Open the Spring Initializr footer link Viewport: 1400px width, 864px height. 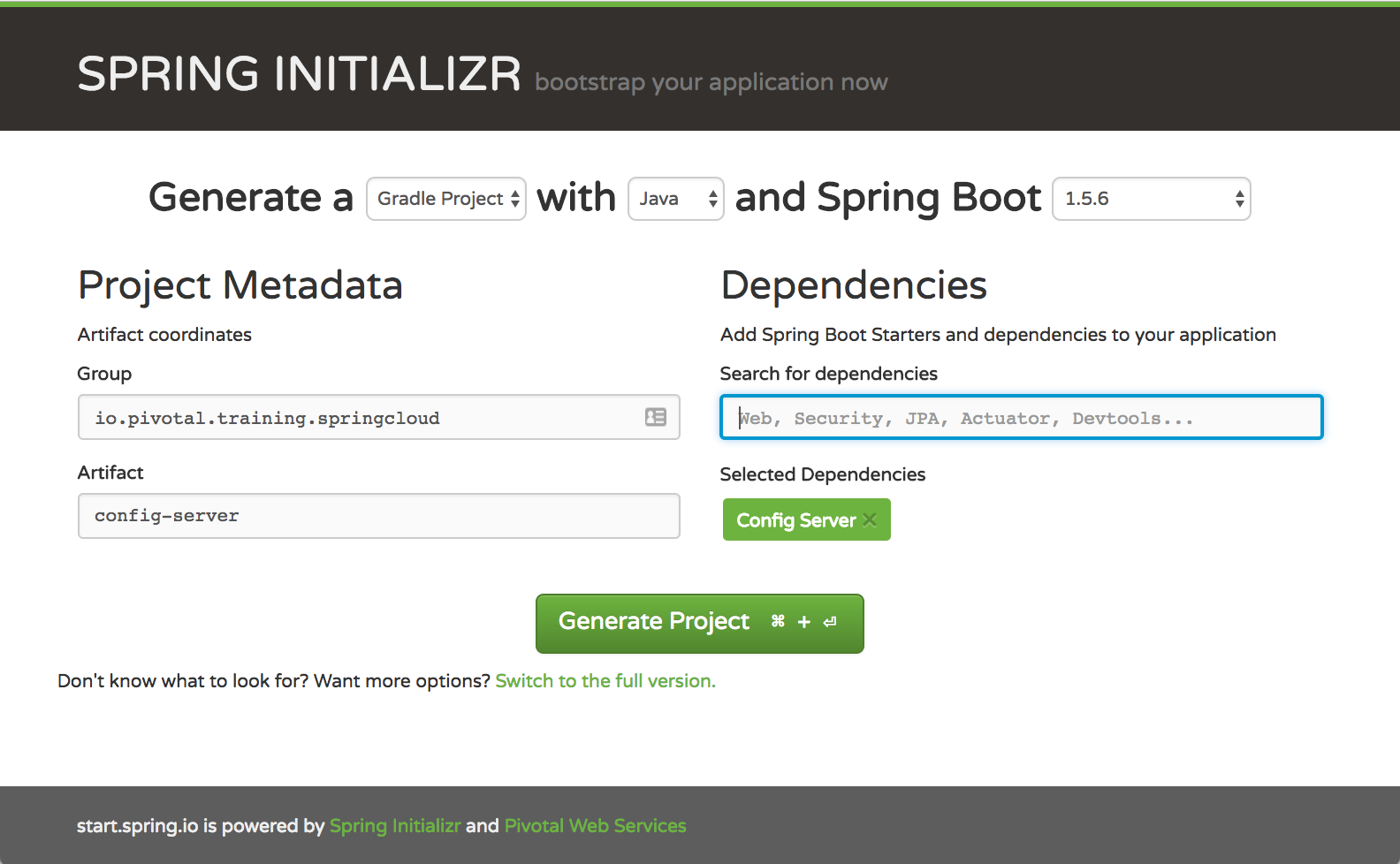point(395,826)
